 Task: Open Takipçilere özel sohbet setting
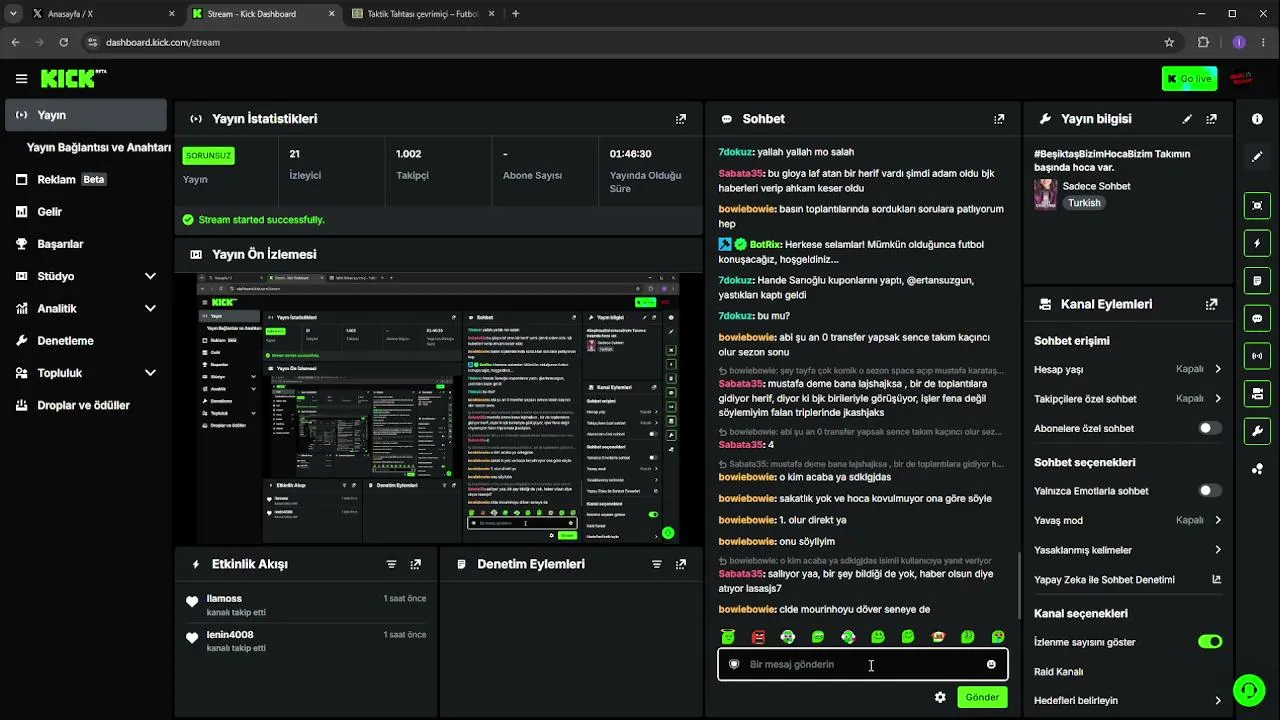[1128, 398]
